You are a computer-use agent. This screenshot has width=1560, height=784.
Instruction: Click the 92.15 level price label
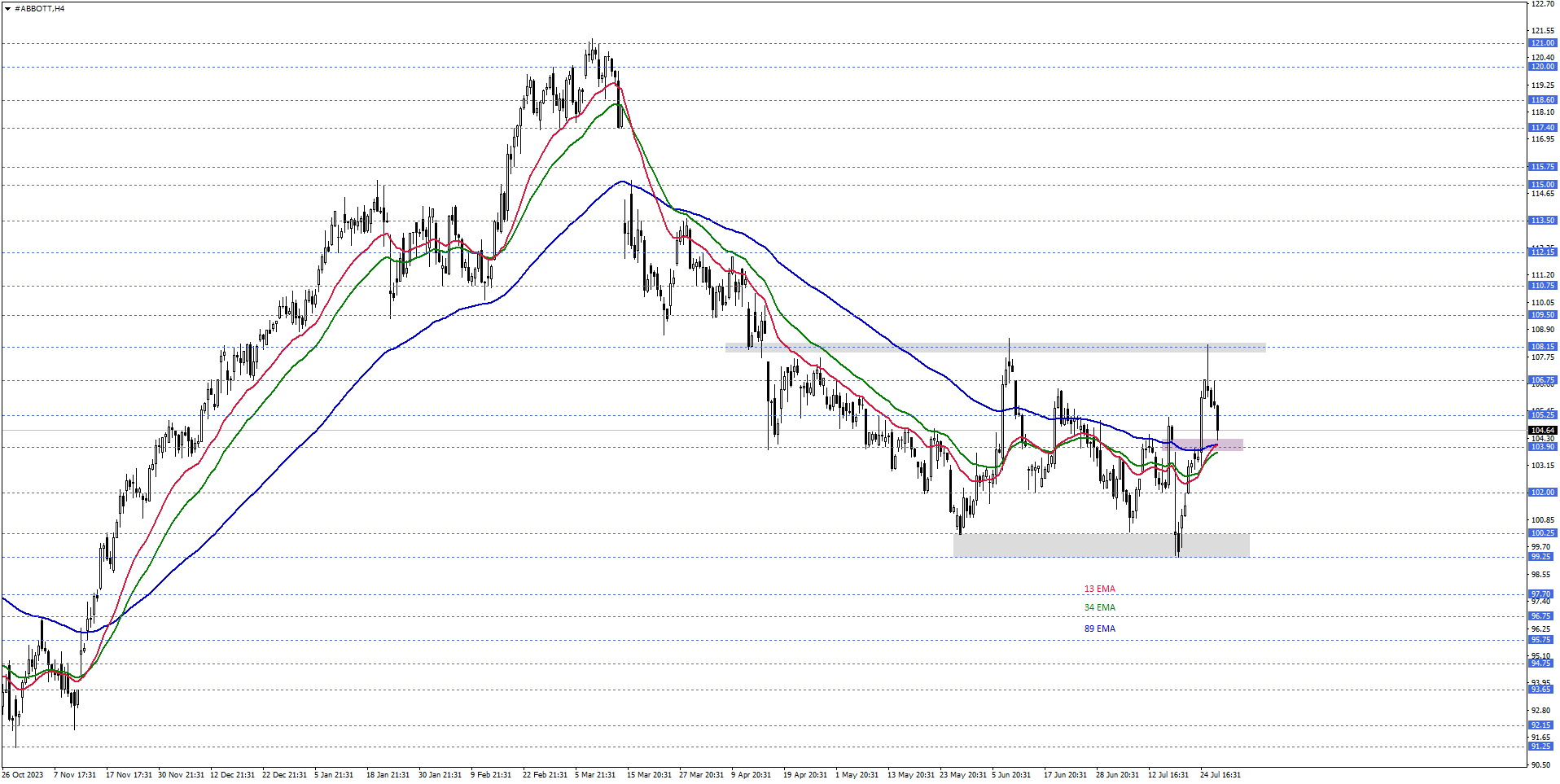pos(1542,725)
